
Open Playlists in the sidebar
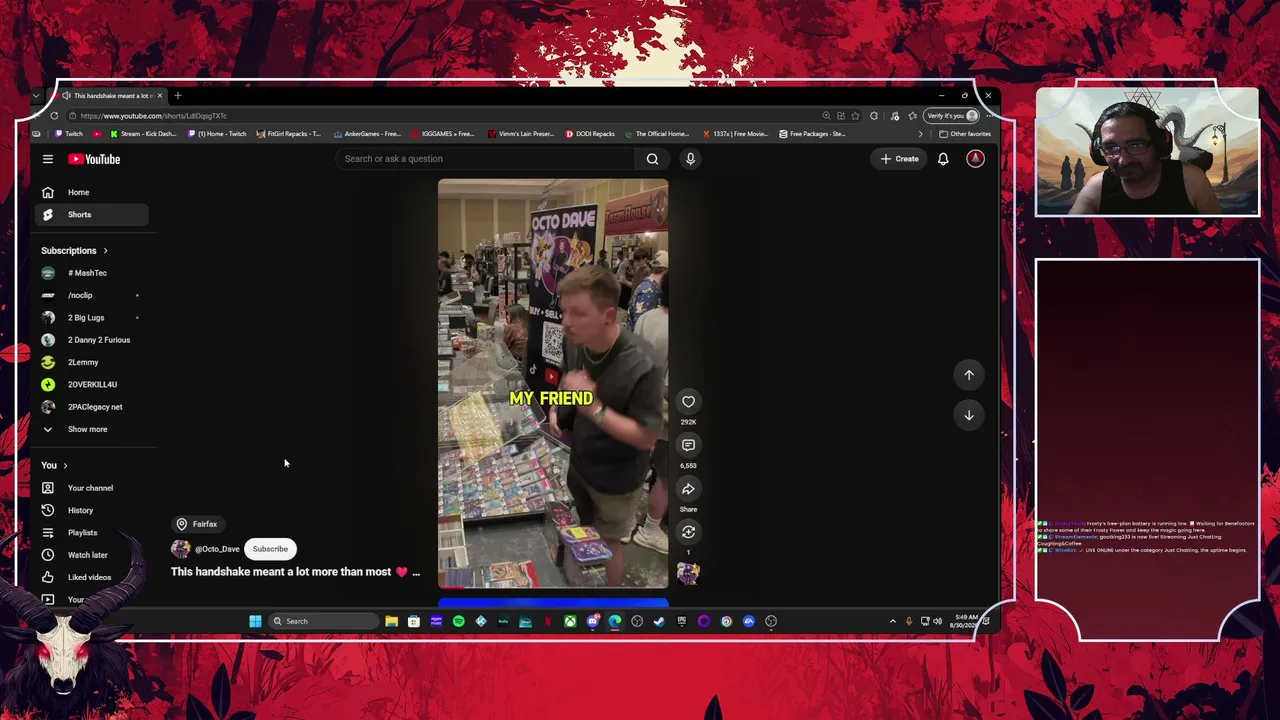[92, 533]
